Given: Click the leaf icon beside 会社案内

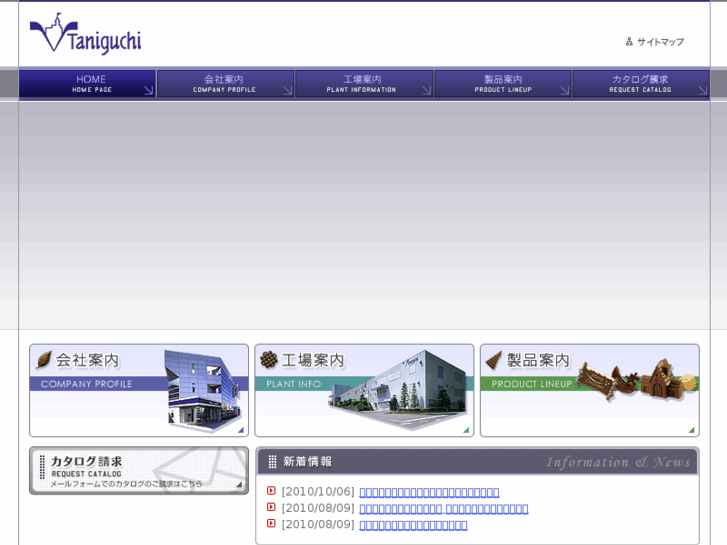Looking at the screenshot, I should 44,359.
